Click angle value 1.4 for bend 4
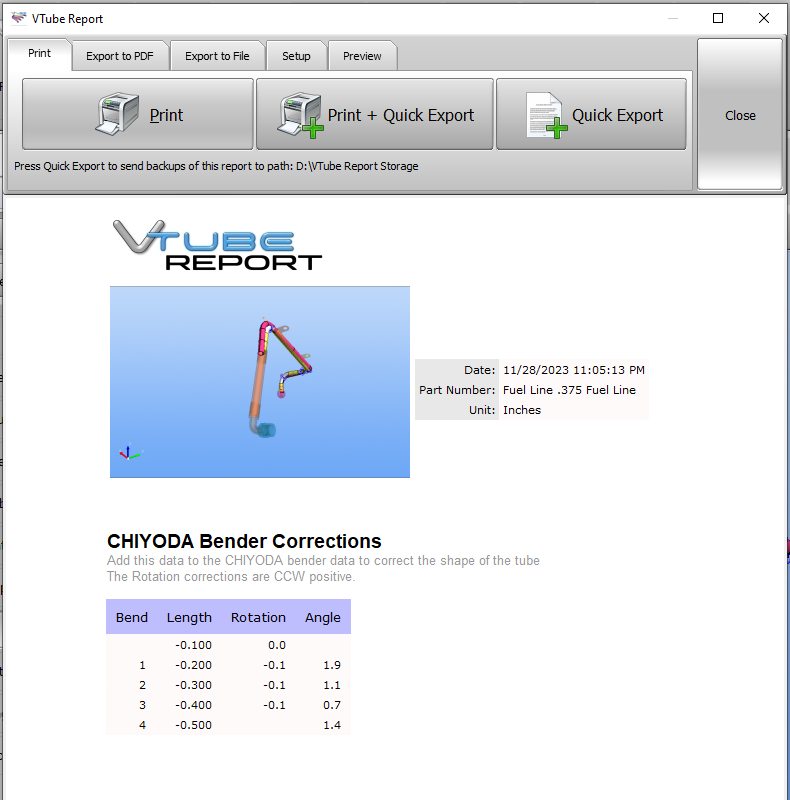This screenshot has height=800, width=790. pyautogui.click(x=332, y=724)
